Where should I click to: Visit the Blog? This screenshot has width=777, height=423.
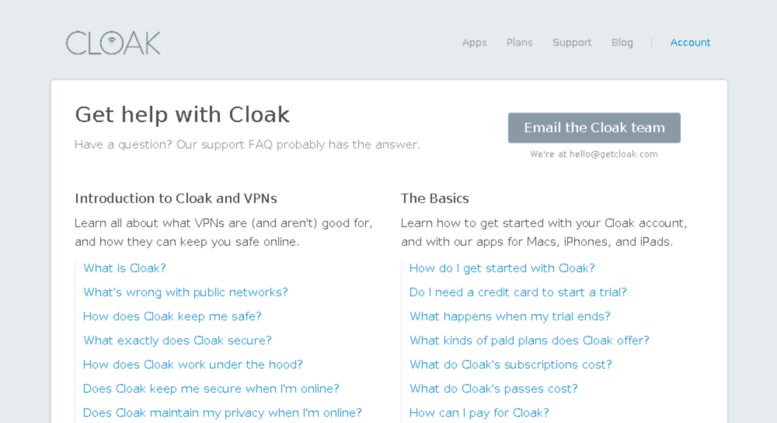pyautogui.click(x=622, y=43)
